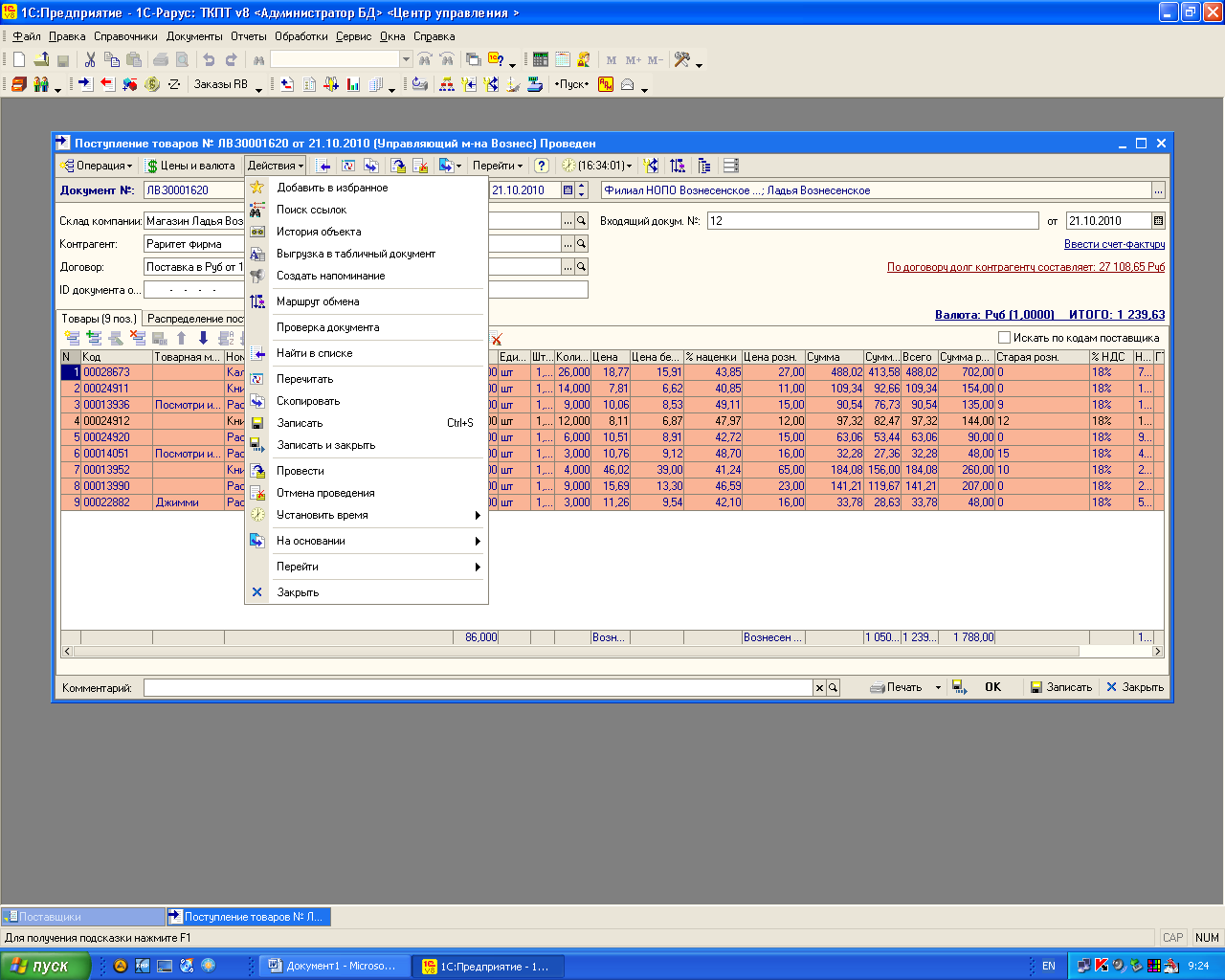Click goods code cell 00022882
The image size is (1225, 980).
(116, 502)
